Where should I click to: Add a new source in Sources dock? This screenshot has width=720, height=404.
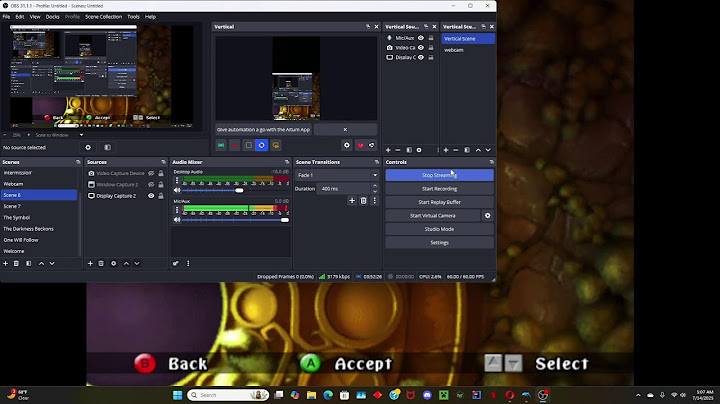click(x=90, y=264)
